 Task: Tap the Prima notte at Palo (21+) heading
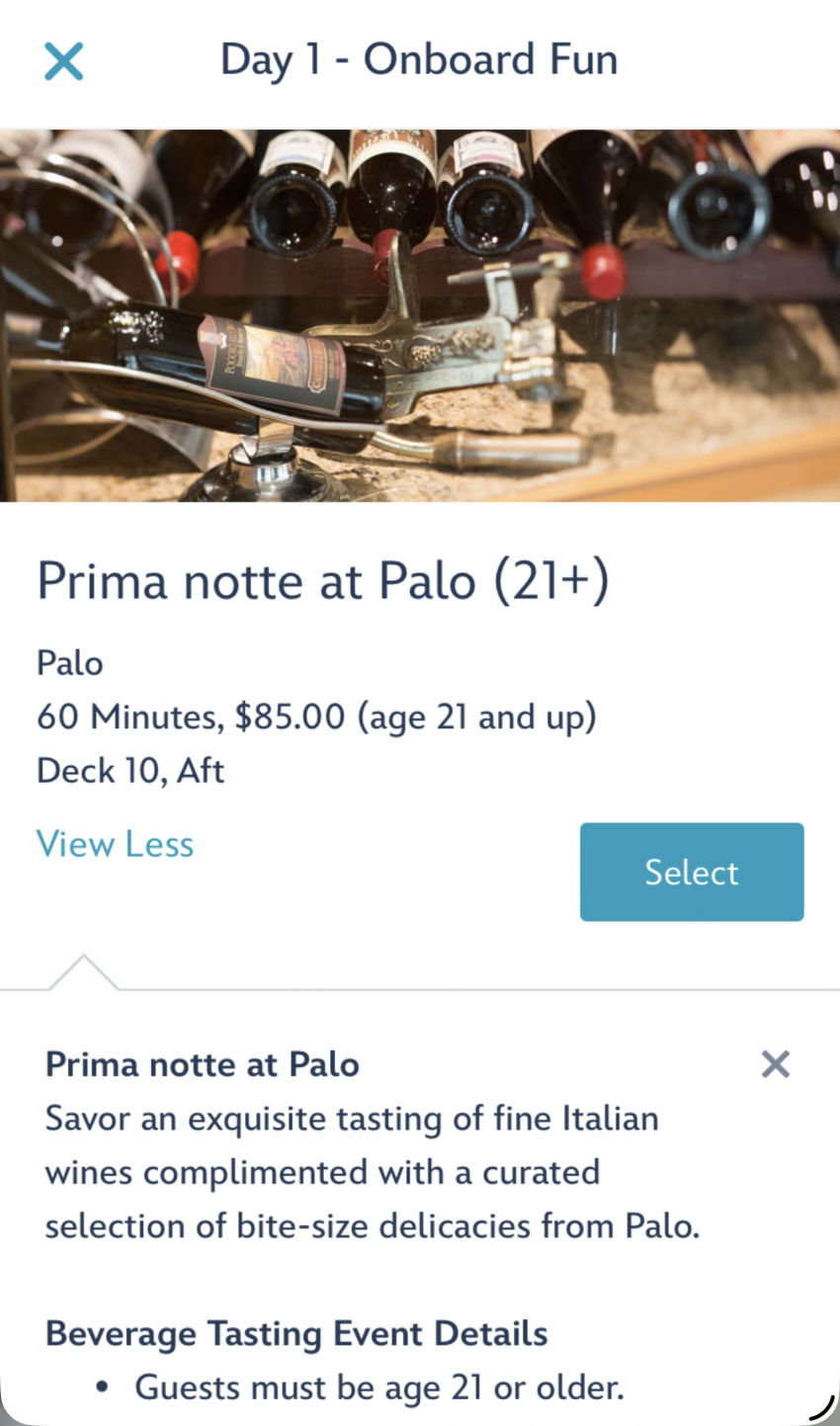click(x=323, y=581)
